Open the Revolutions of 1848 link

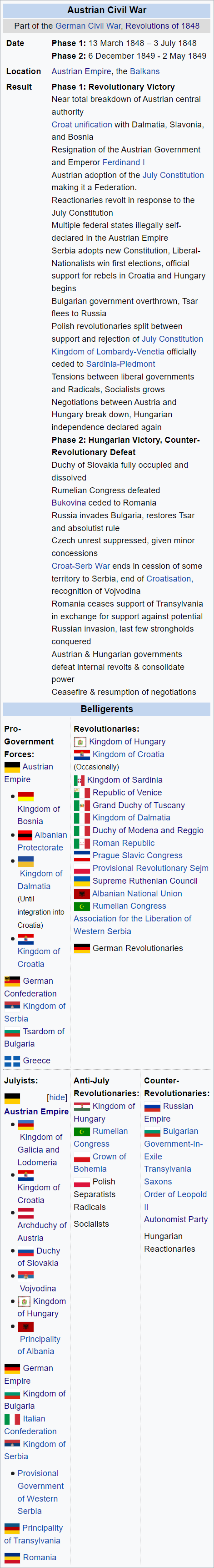[163, 25]
